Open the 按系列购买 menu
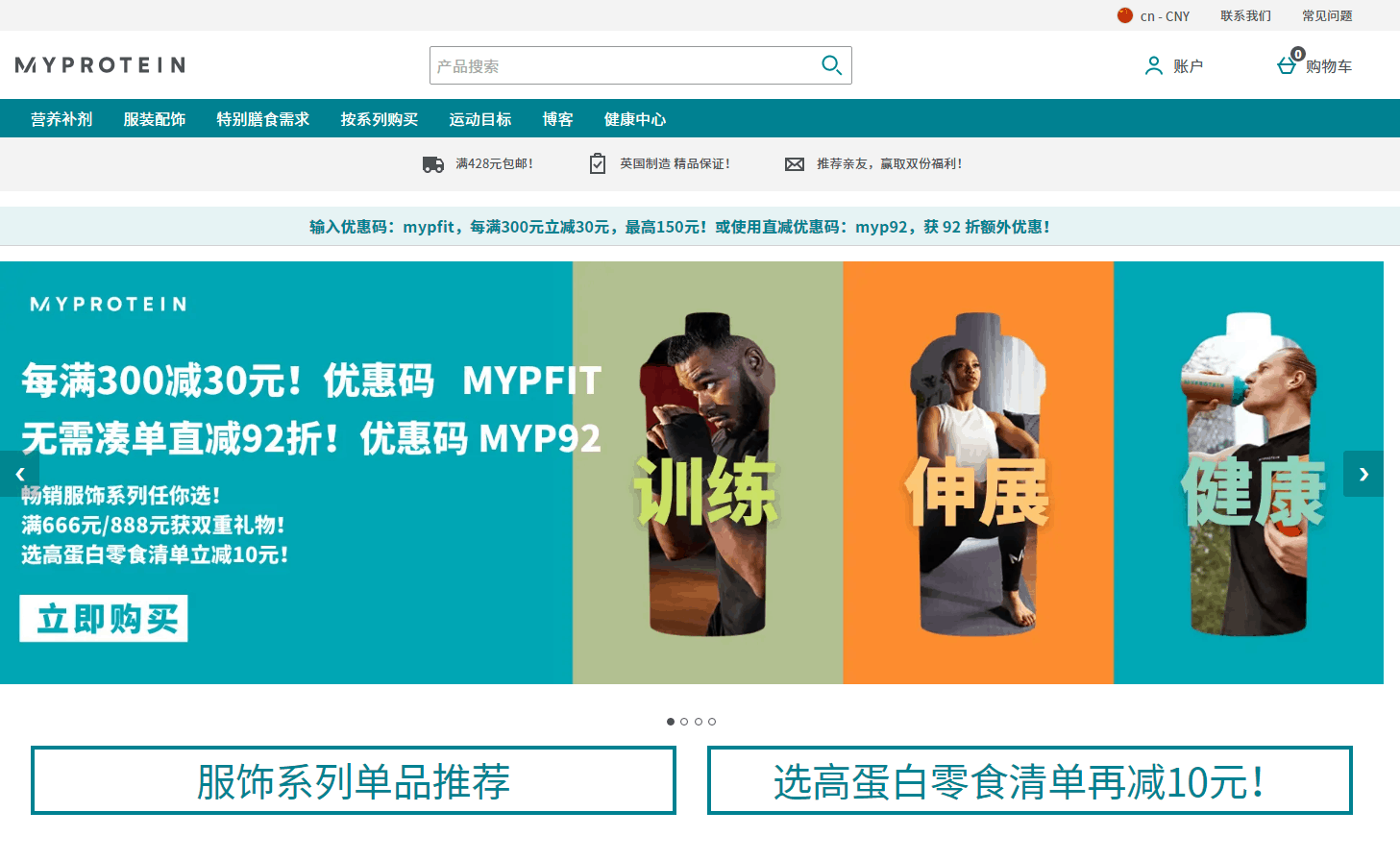1400x861 pixels. (x=380, y=119)
